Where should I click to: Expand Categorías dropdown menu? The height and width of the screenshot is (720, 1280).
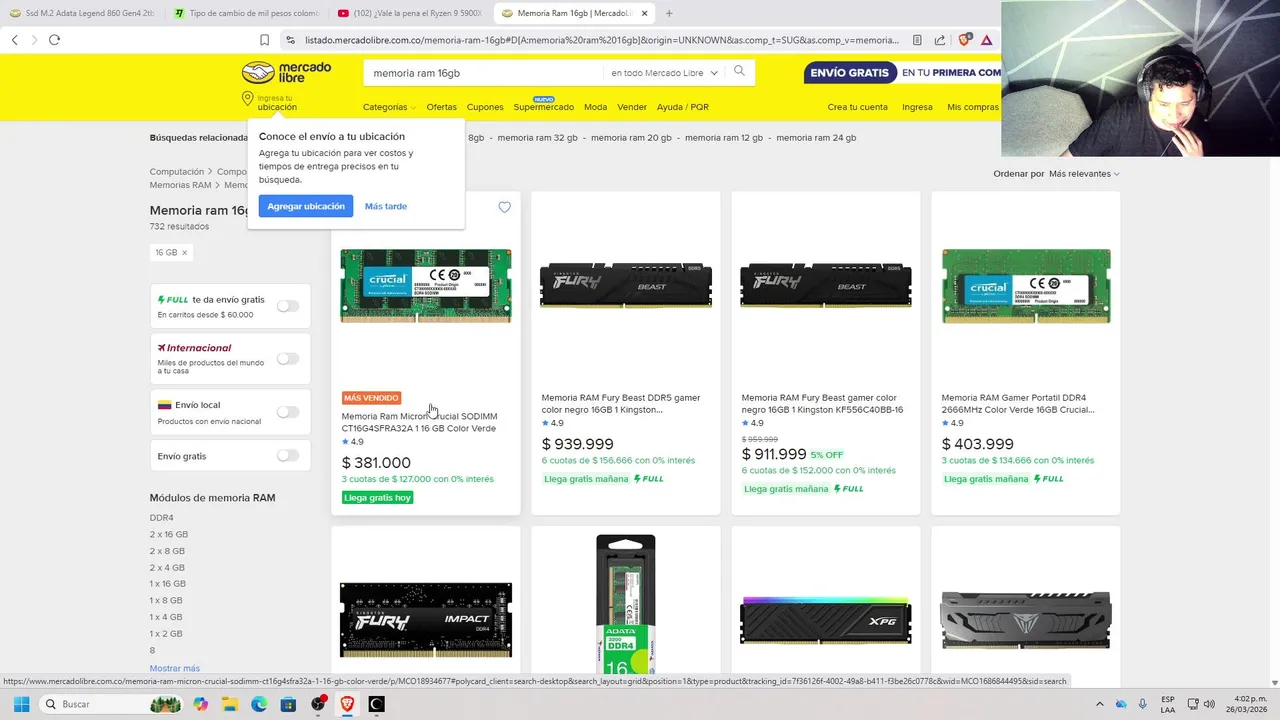pos(389,107)
